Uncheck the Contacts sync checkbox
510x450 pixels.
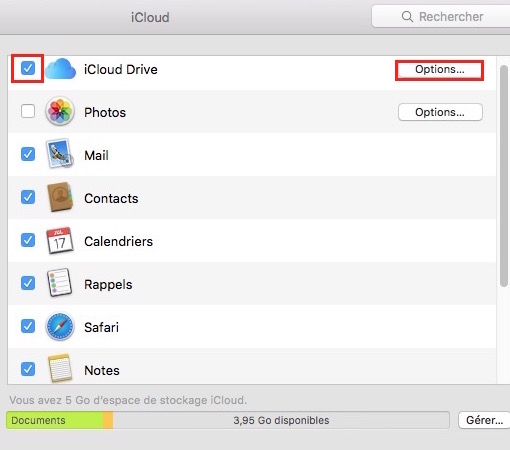click(28, 197)
